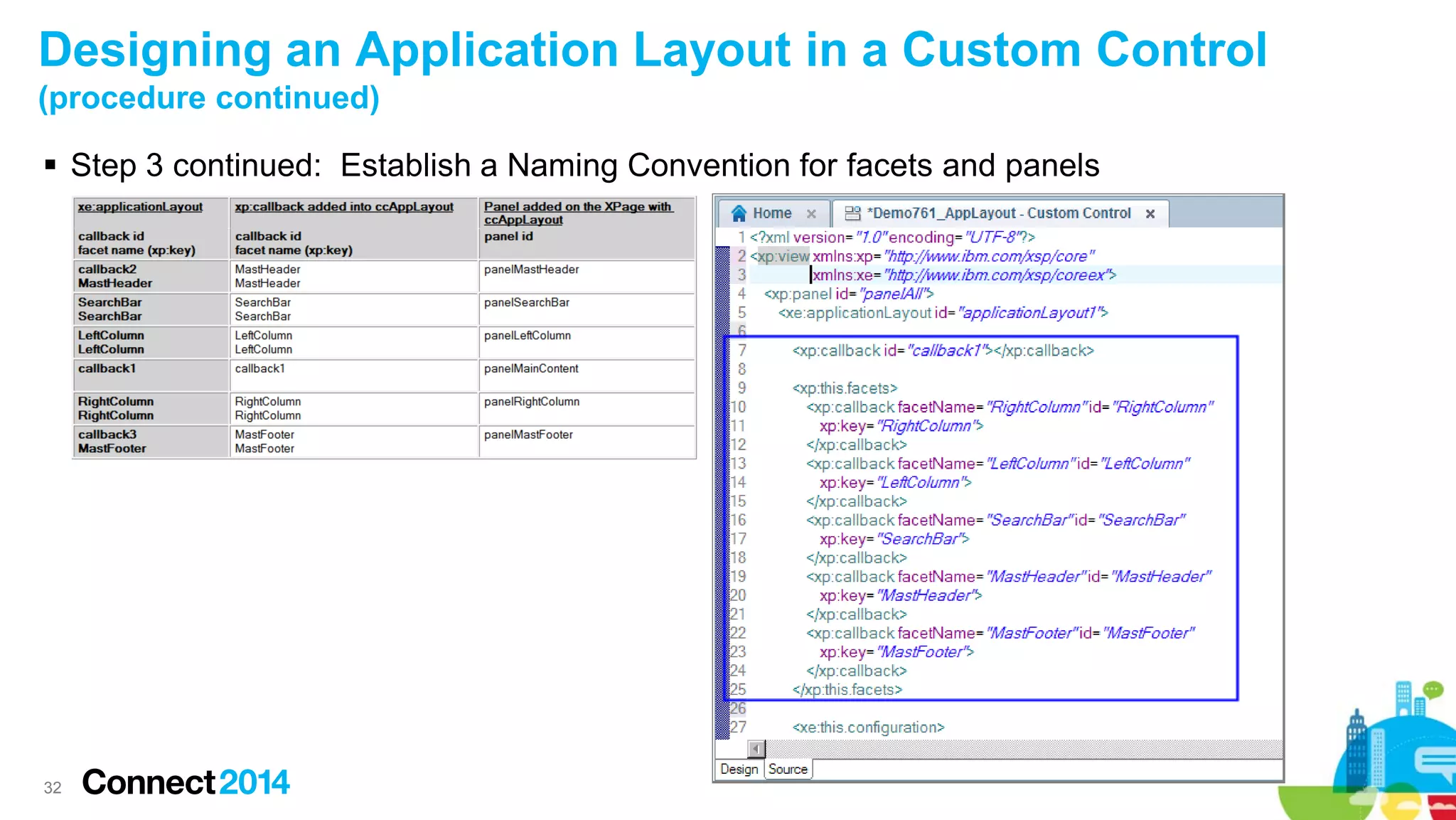This screenshot has width=1456, height=820.
Task: Open the Home tab
Action: pos(772,213)
